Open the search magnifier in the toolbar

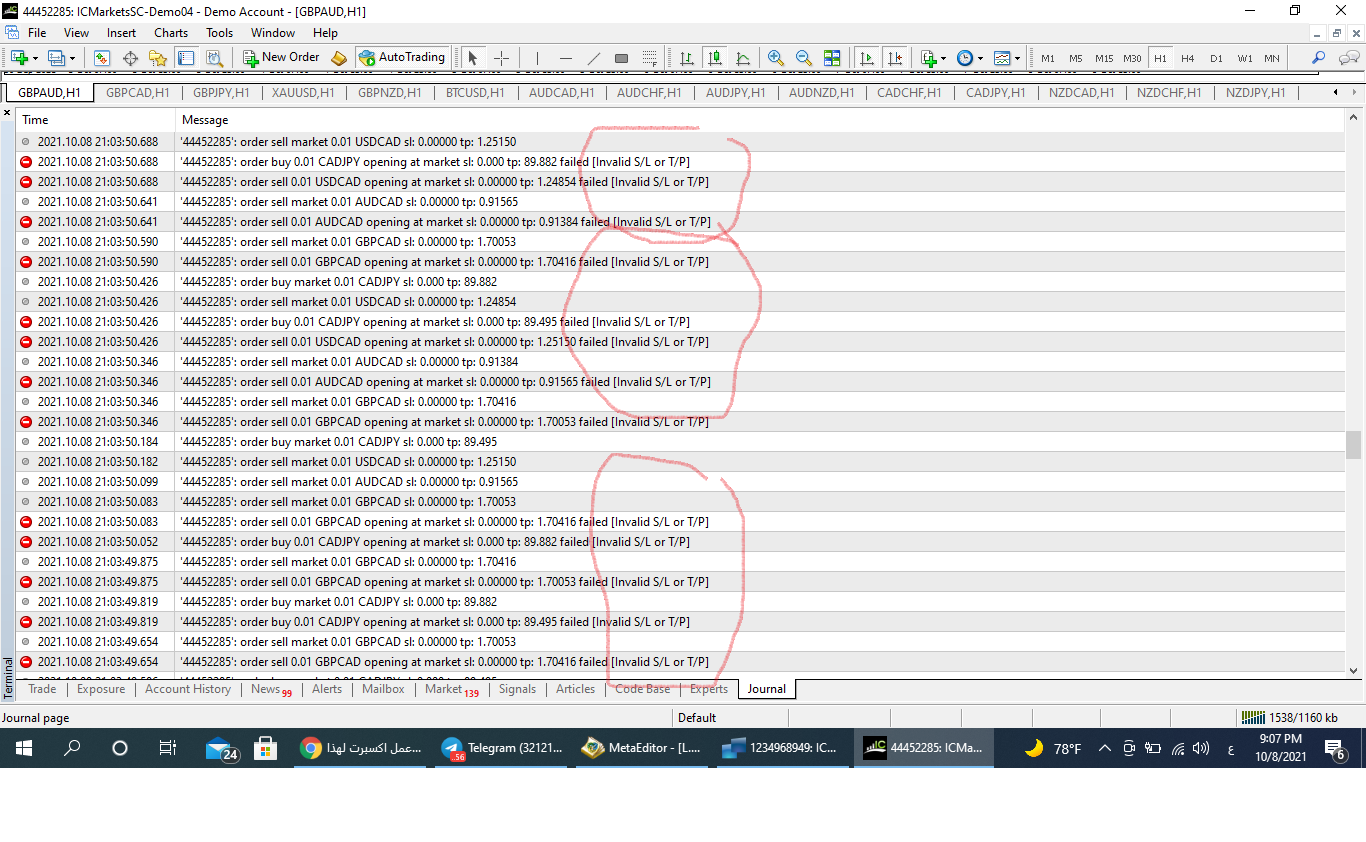pyautogui.click(x=1318, y=58)
